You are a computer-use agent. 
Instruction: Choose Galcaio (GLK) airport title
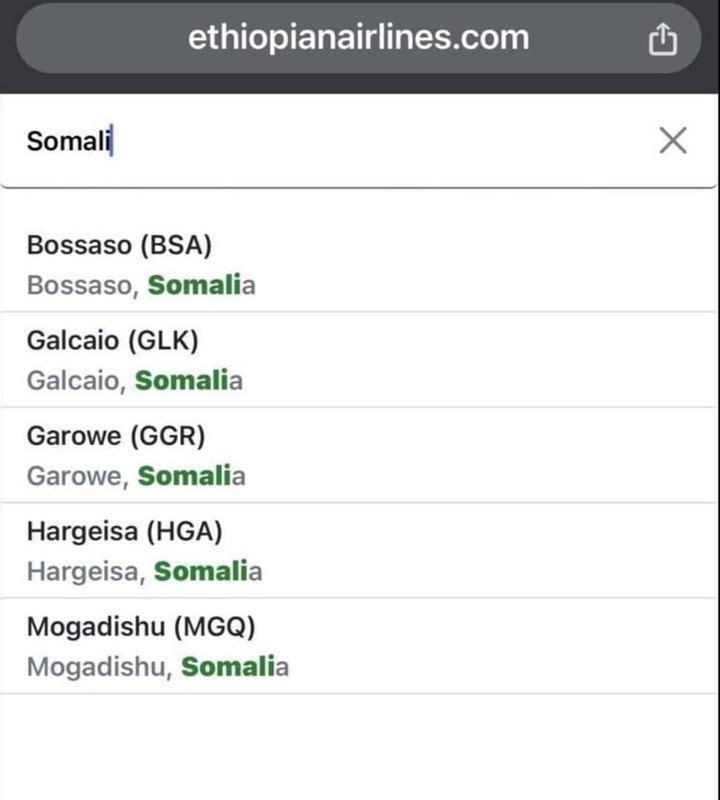coord(112,341)
